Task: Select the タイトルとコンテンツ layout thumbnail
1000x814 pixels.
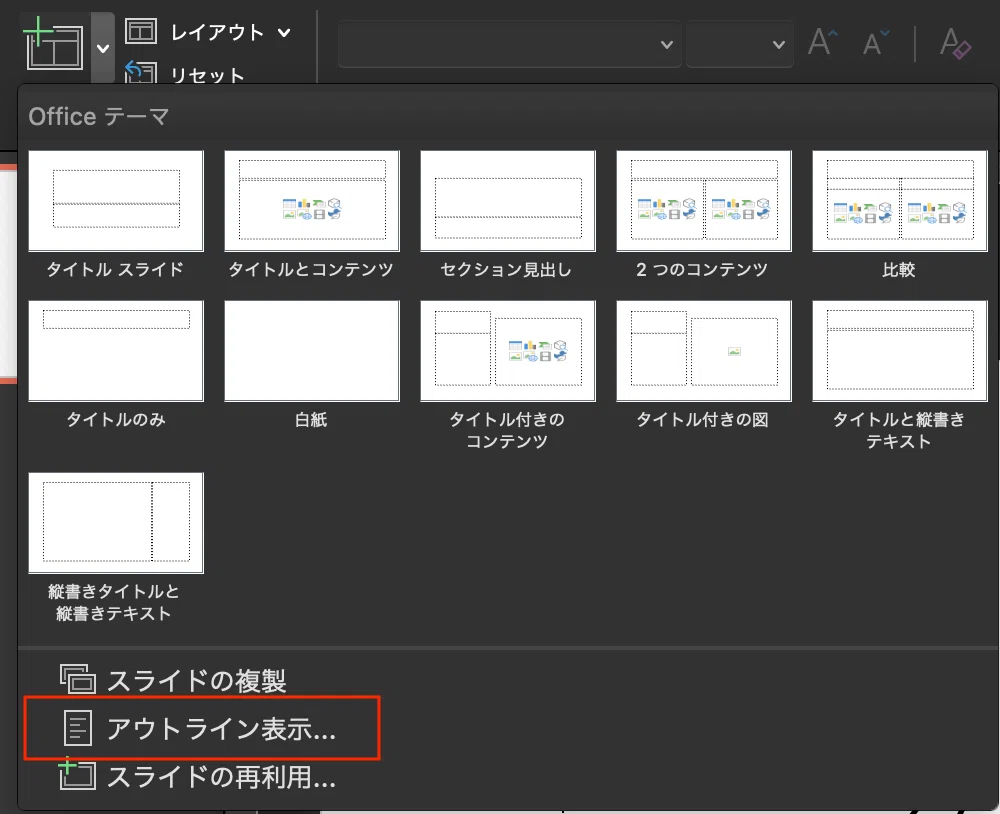Action: point(312,201)
